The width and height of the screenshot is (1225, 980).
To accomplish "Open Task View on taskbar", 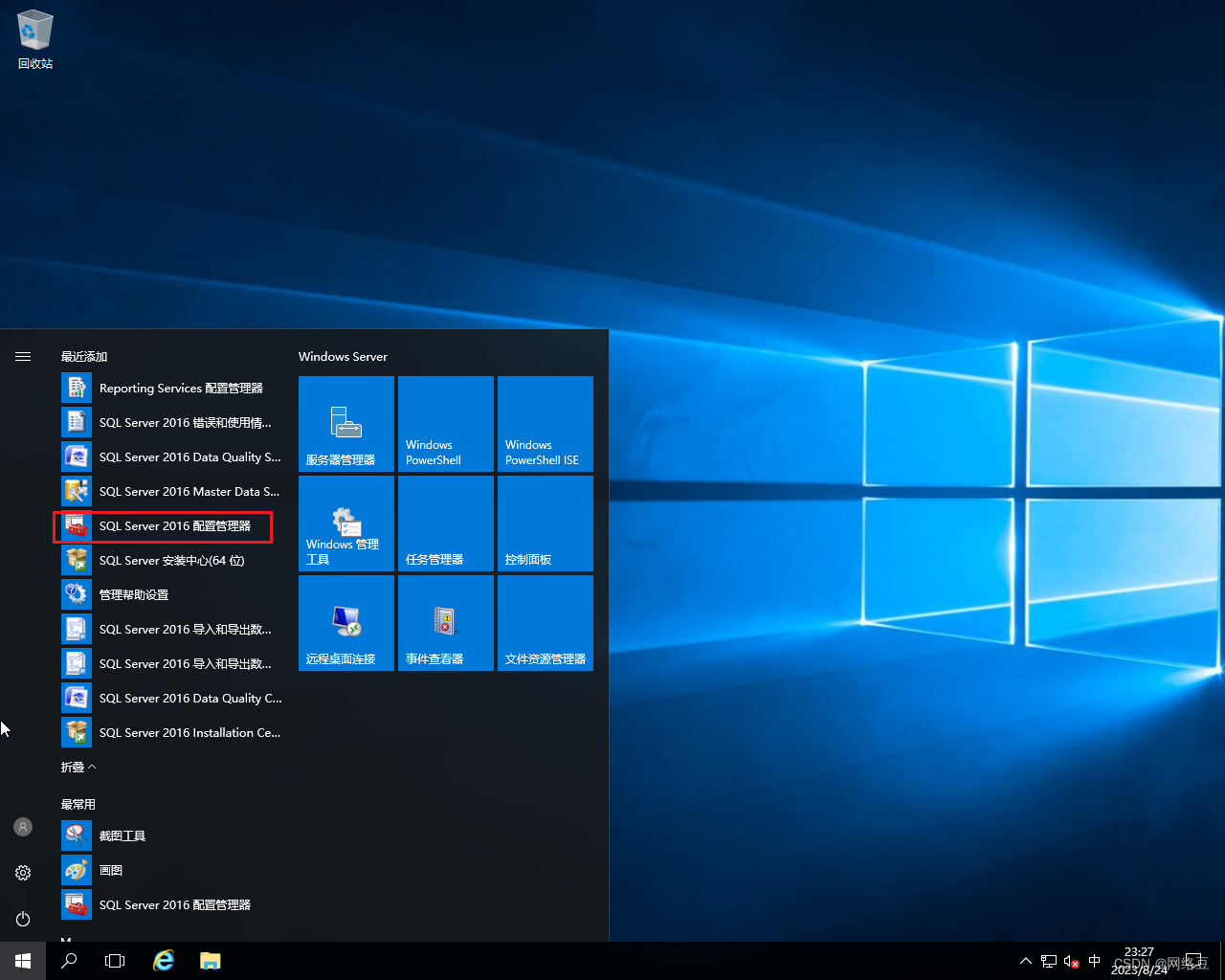I will coord(115,961).
